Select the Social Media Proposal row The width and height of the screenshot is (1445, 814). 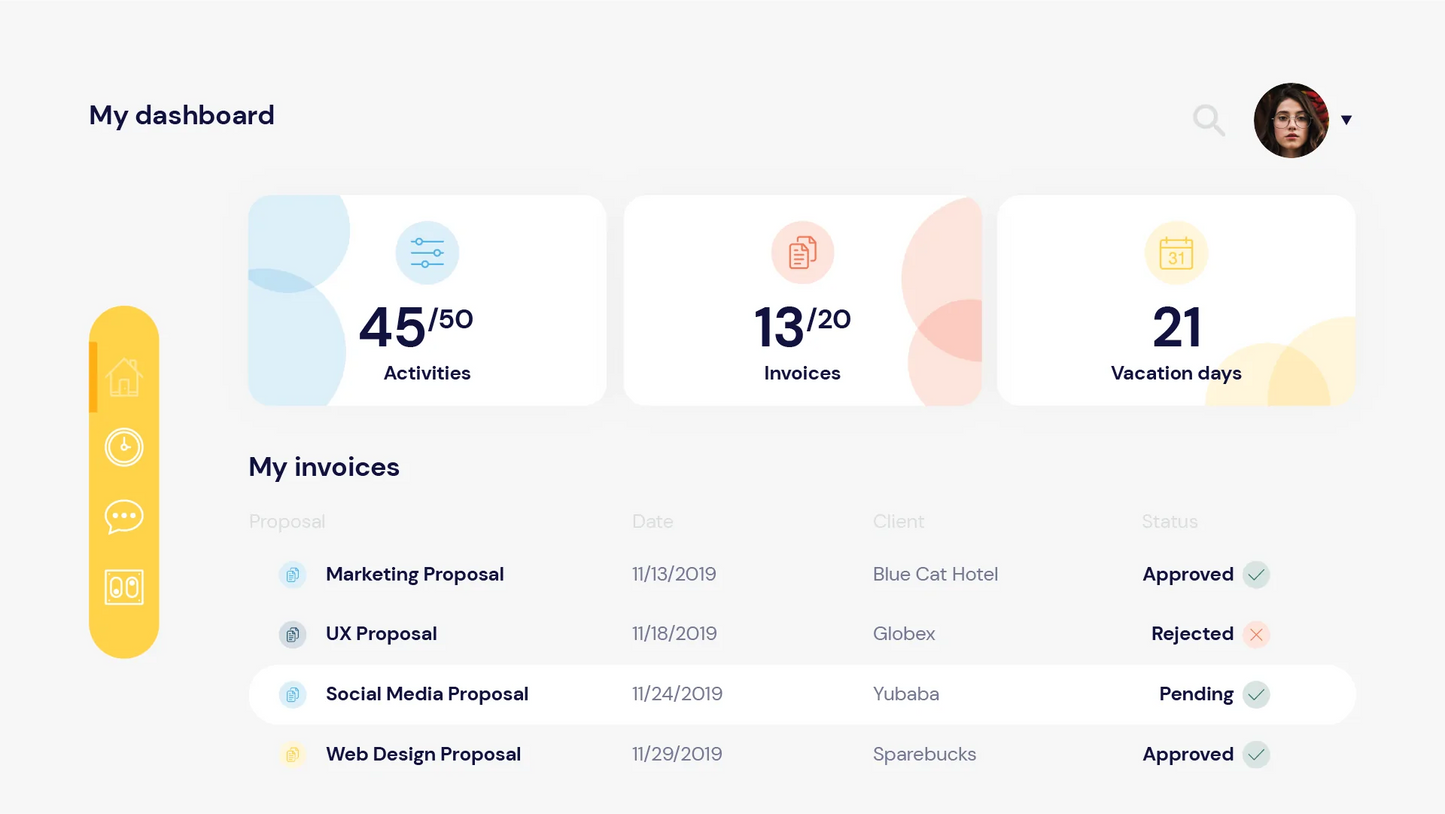(427, 694)
